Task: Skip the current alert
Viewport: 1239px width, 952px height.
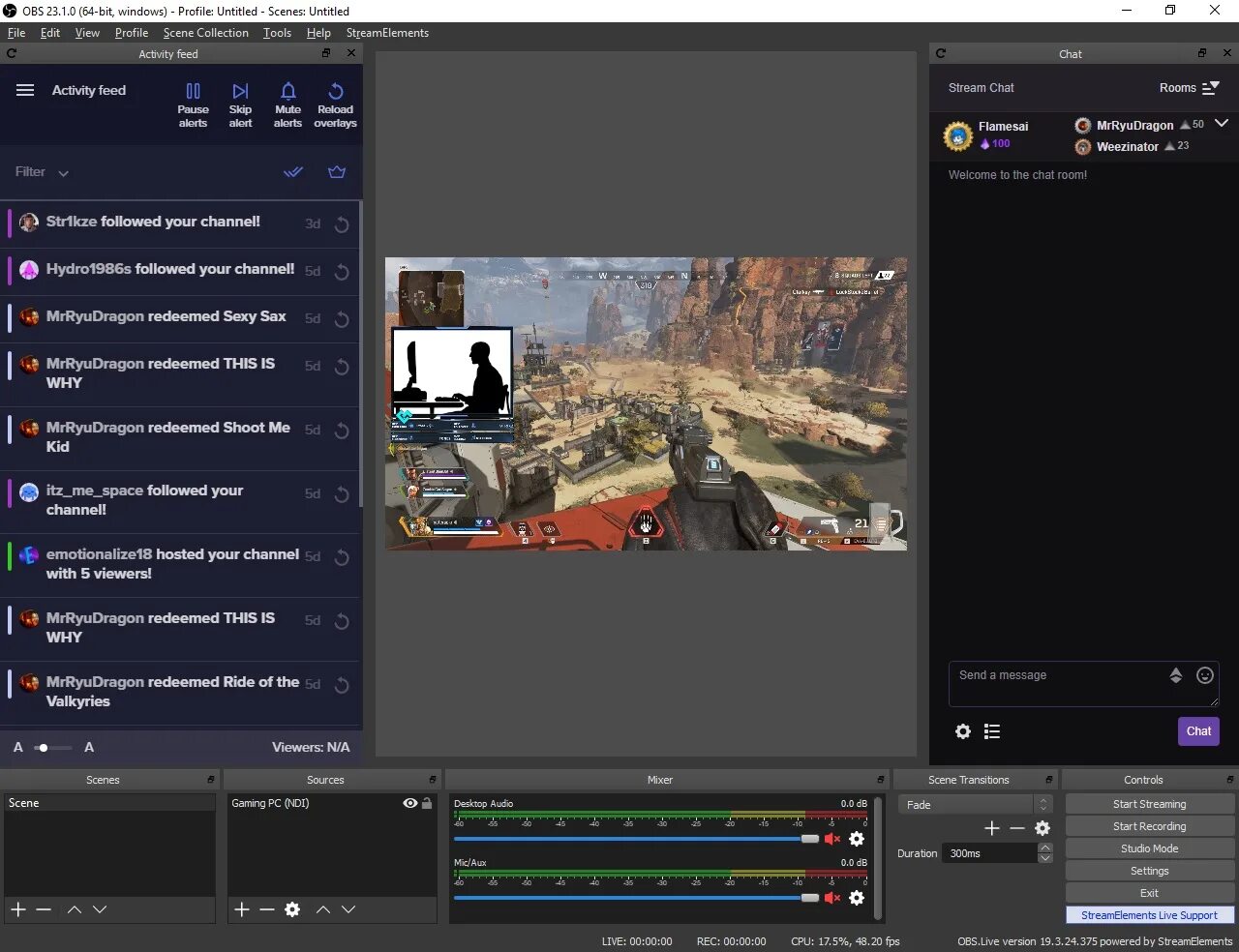Action: pyautogui.click(x=240, y=104)
